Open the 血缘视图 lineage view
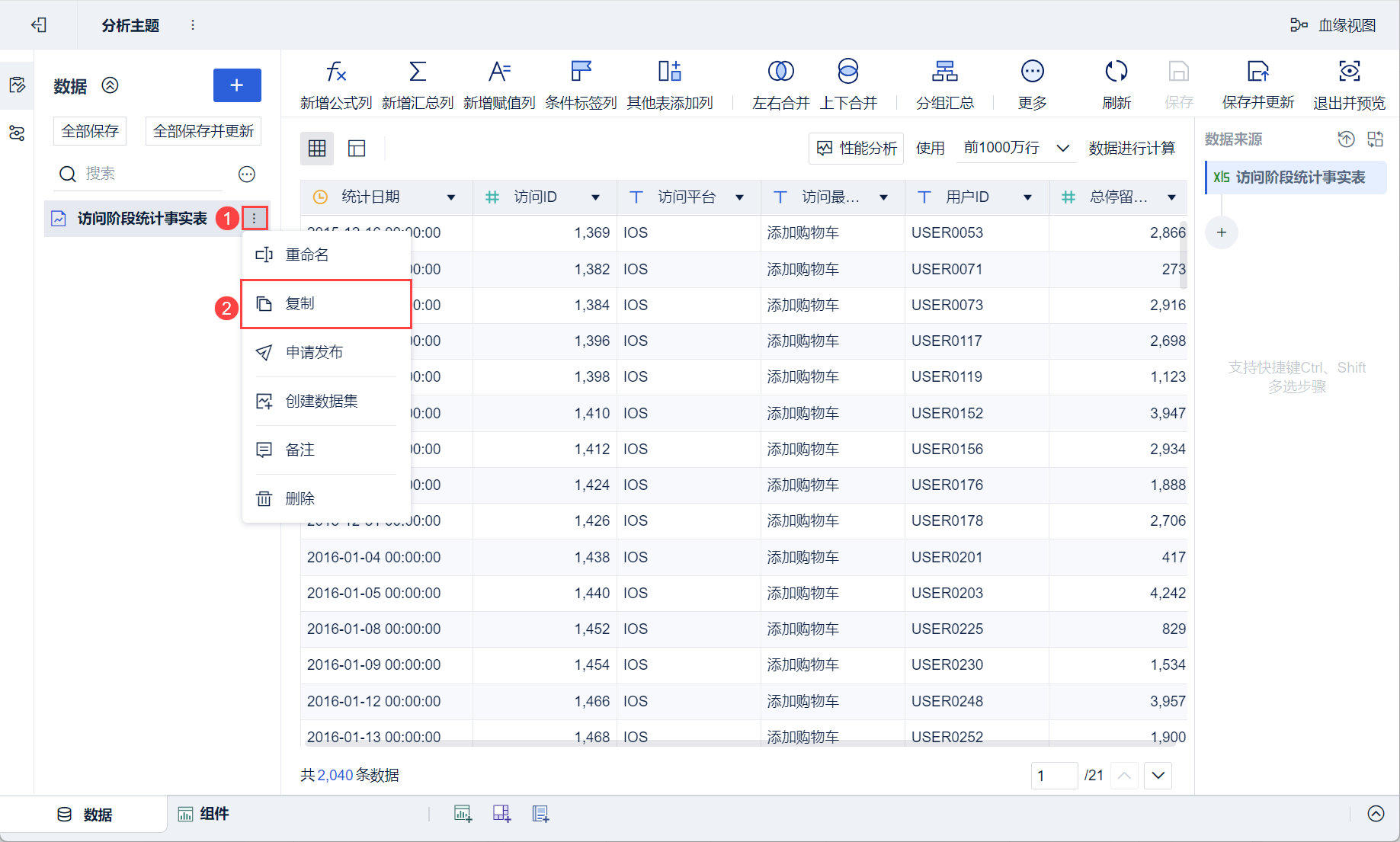The height and width of the screenshot is (842, 1400). tap(1333, 25)
